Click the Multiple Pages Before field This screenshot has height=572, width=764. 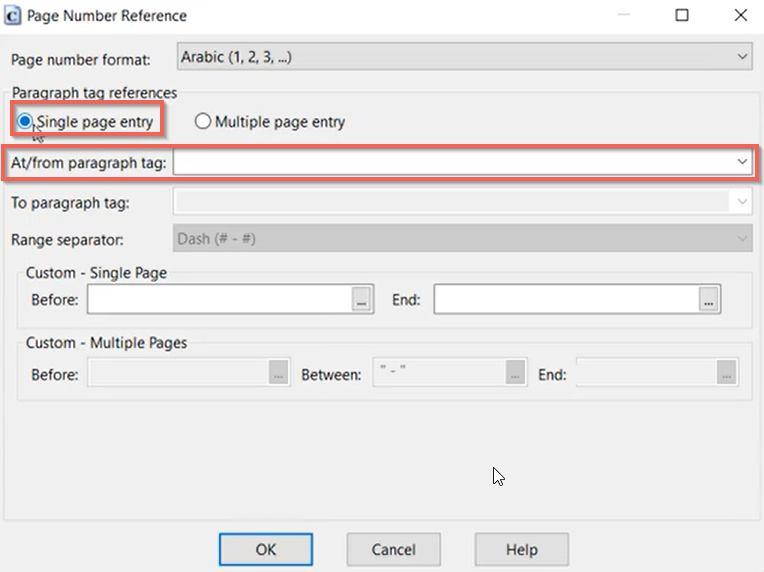tap(178, 373)
